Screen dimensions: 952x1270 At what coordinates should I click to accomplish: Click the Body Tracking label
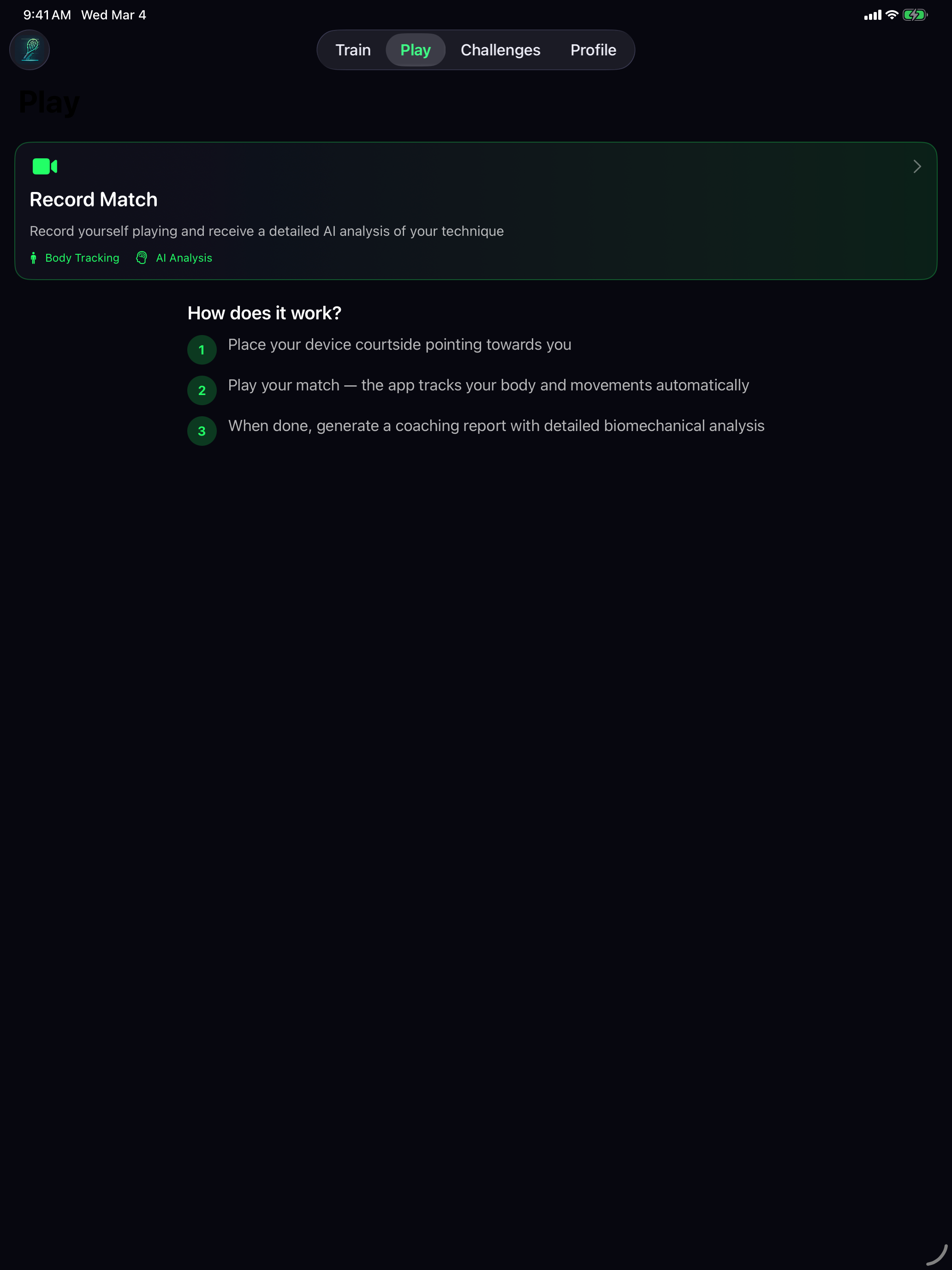(82, 257)
